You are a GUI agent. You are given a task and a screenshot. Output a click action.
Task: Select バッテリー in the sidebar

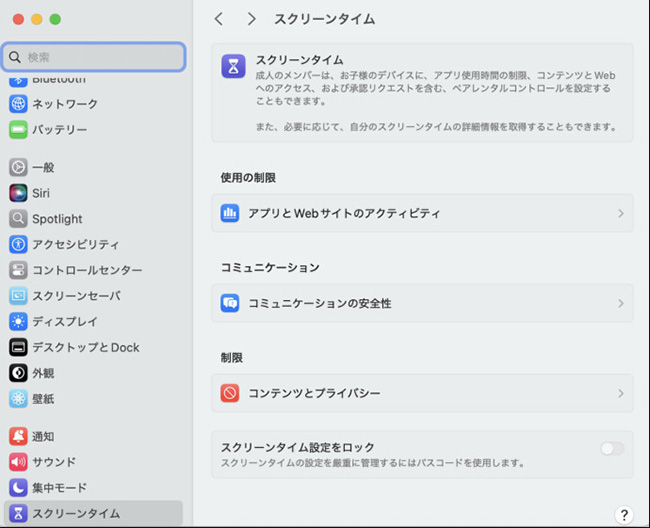(x=93, y=130)
